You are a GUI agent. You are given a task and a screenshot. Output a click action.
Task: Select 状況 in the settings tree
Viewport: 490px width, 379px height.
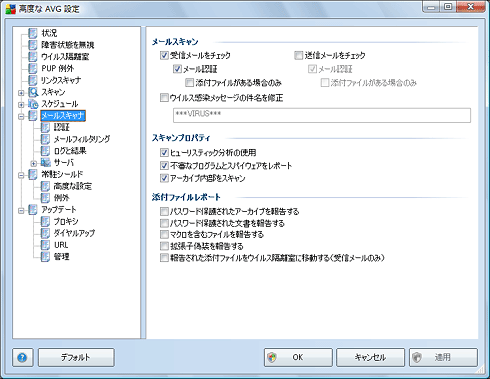click(x=49, y=33)
